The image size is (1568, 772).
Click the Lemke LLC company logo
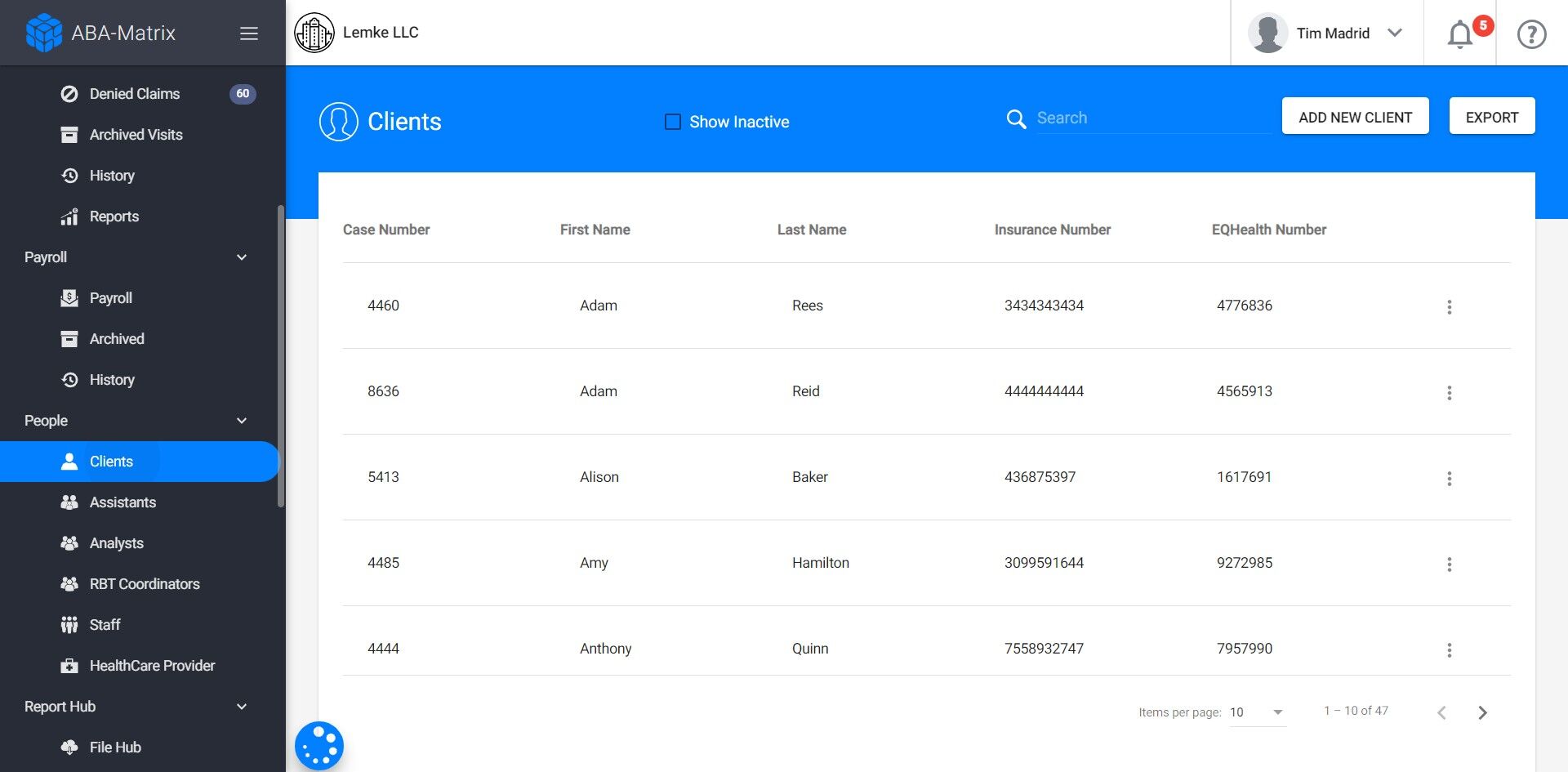(314, 33)
